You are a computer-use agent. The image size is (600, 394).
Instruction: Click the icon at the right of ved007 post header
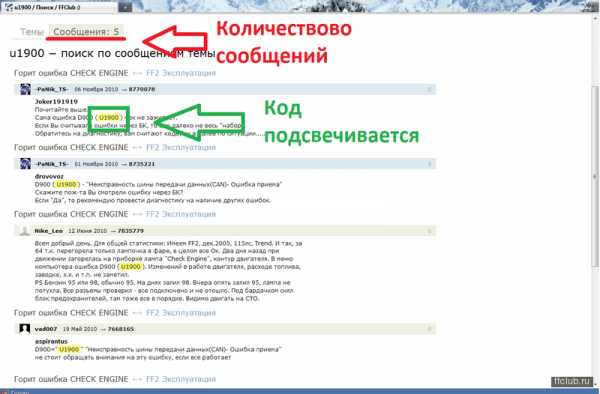click(429, 329)
